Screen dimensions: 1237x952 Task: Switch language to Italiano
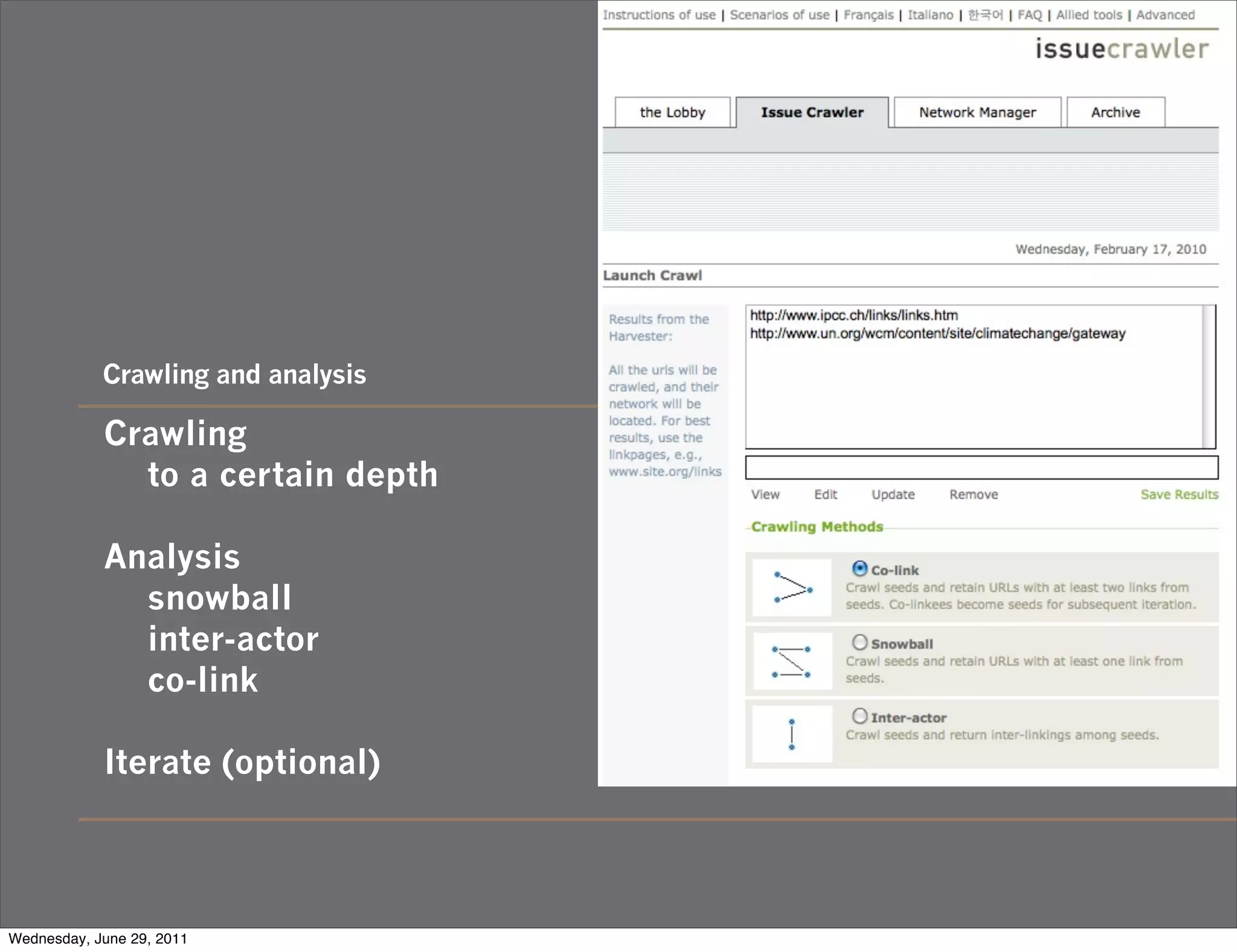point(930,15)
